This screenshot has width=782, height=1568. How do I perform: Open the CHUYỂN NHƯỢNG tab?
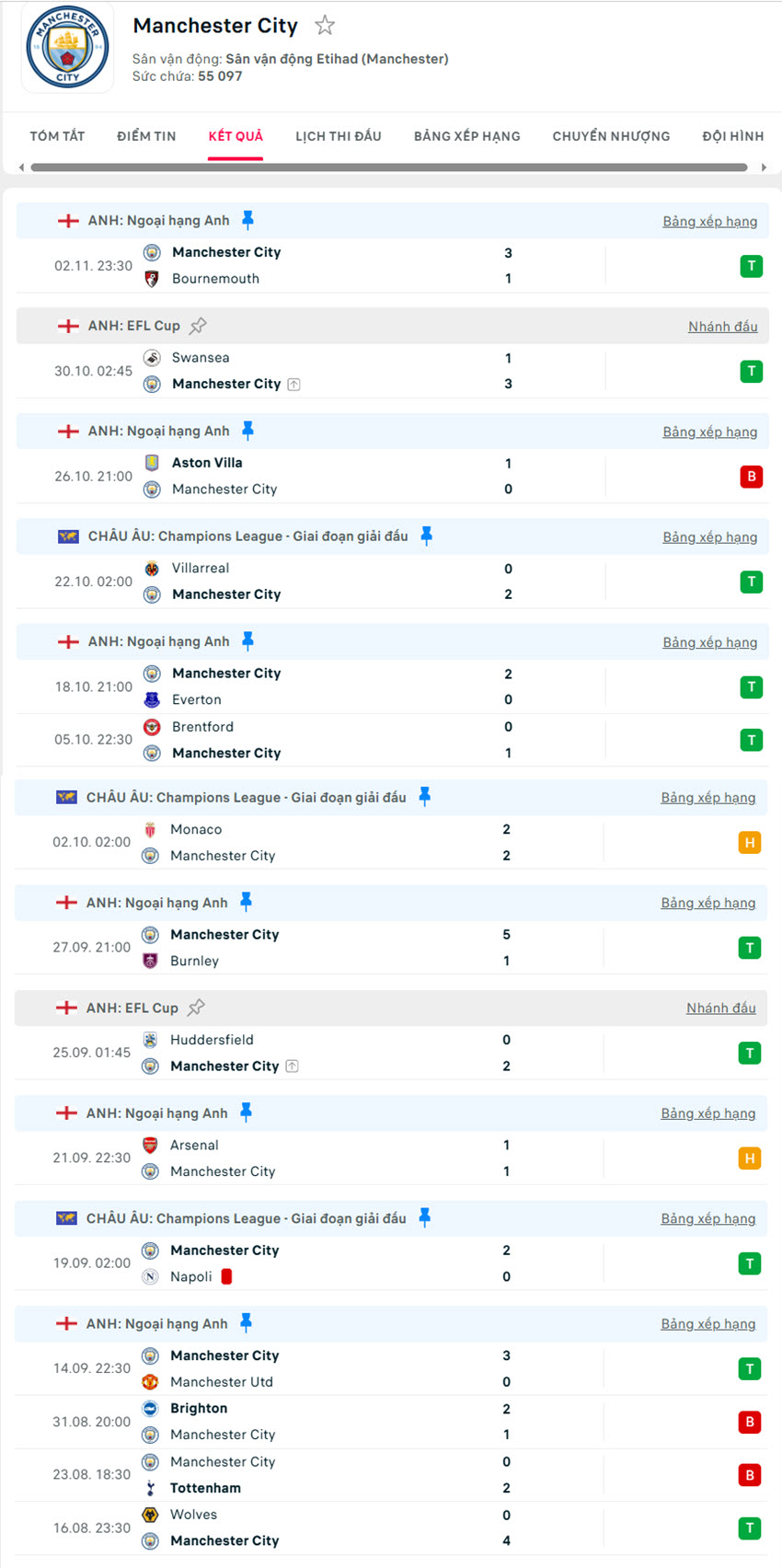click(x=611, y=136)
